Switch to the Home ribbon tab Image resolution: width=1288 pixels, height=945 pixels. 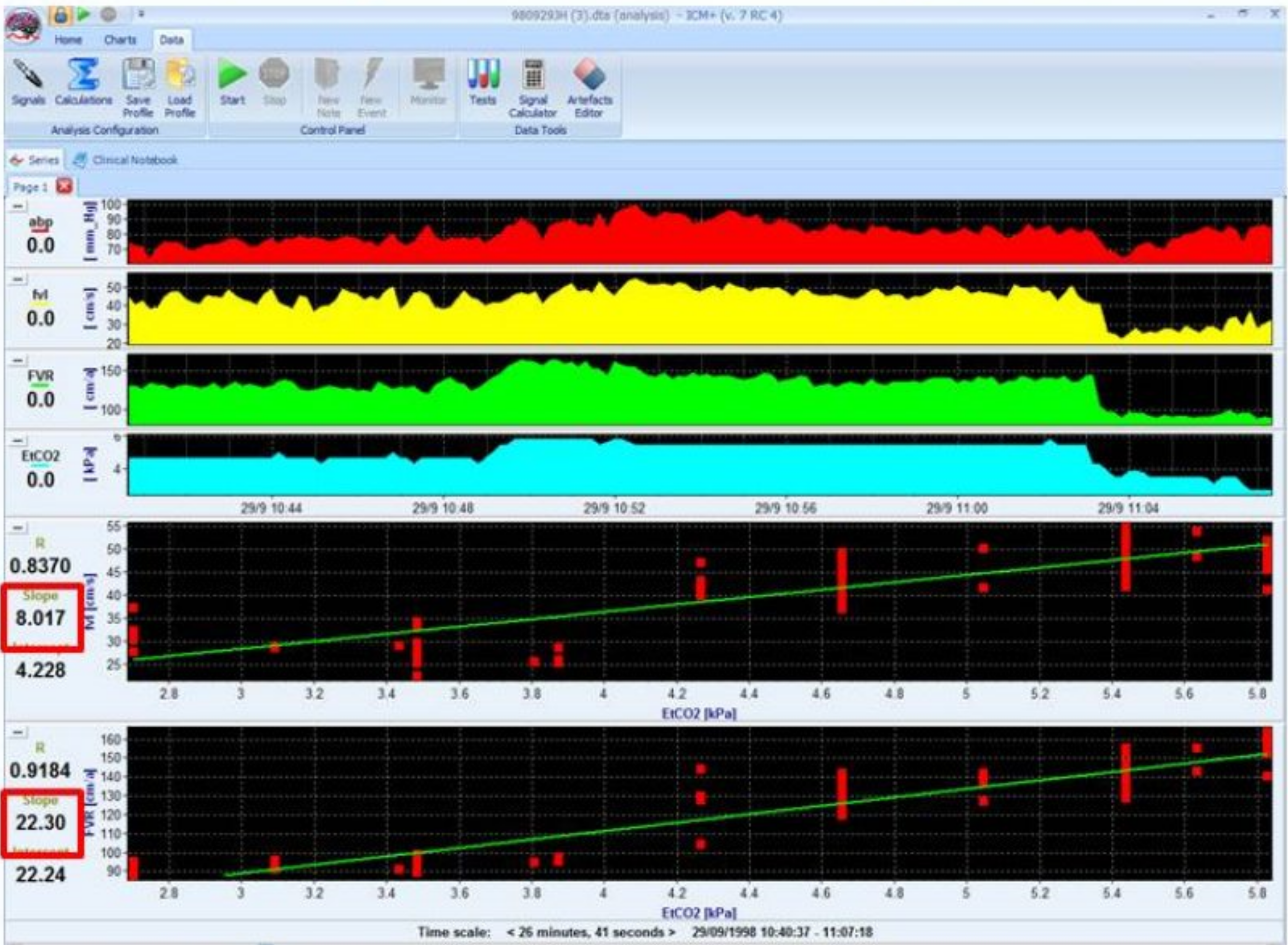[x=68, y=40]
